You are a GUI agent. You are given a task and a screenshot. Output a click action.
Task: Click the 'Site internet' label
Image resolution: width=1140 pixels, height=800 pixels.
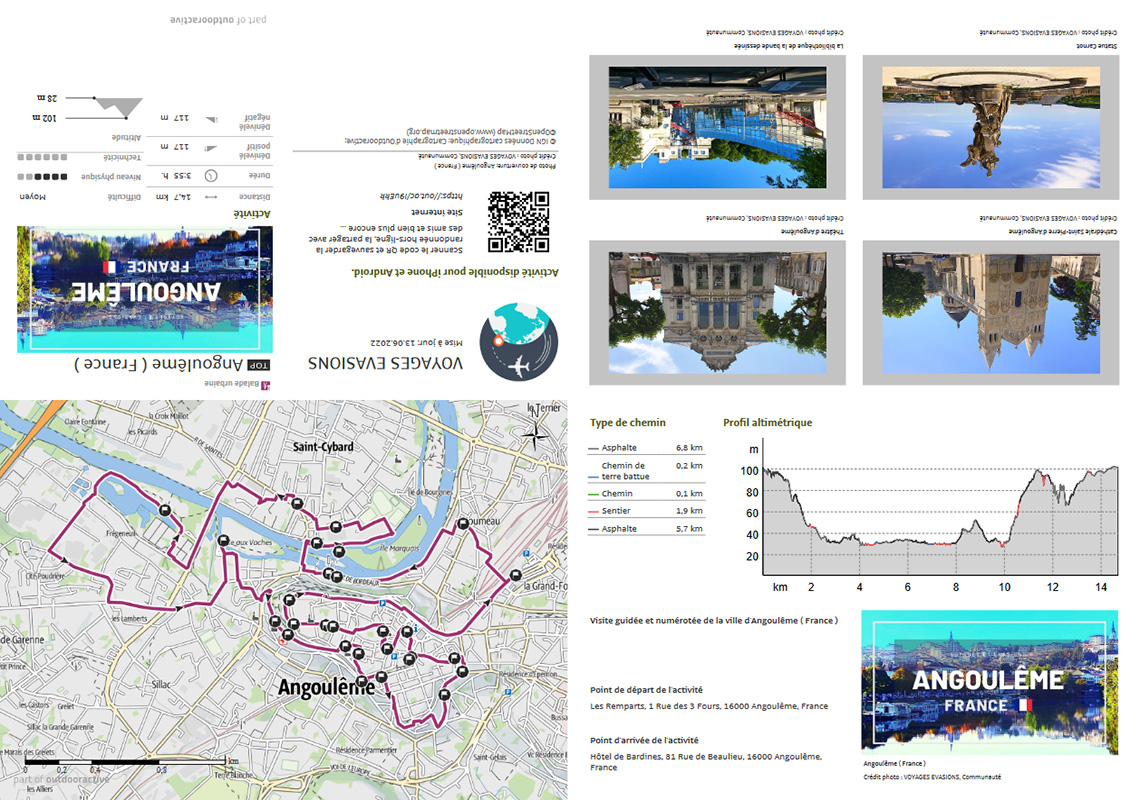(437, 212)
